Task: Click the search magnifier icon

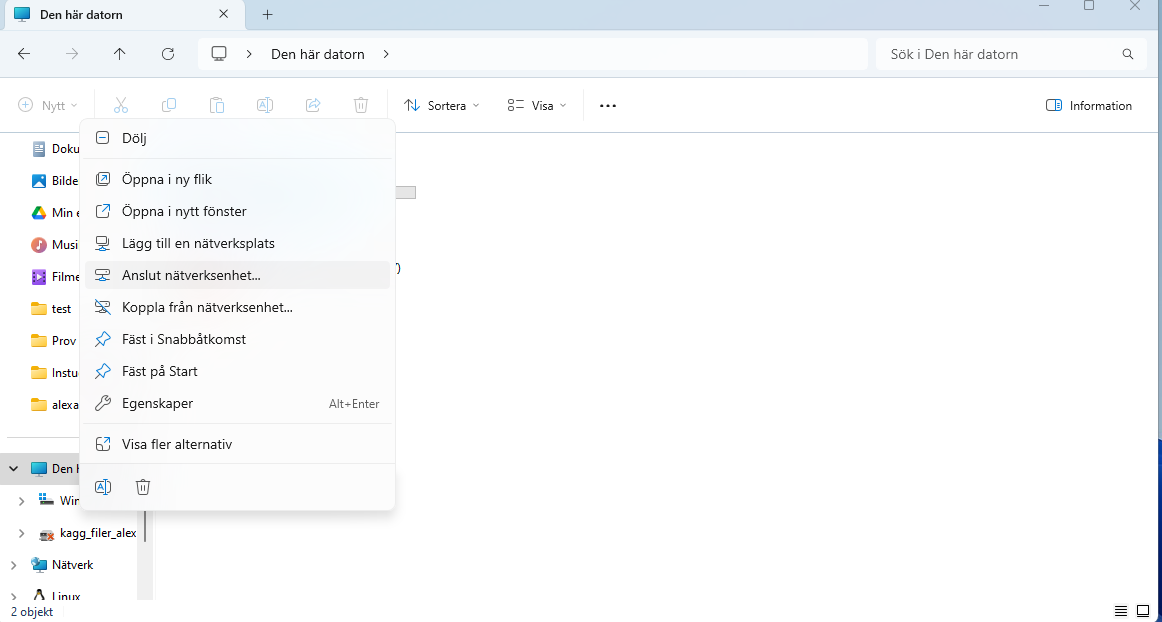Action: click(x=1128, y=54)
